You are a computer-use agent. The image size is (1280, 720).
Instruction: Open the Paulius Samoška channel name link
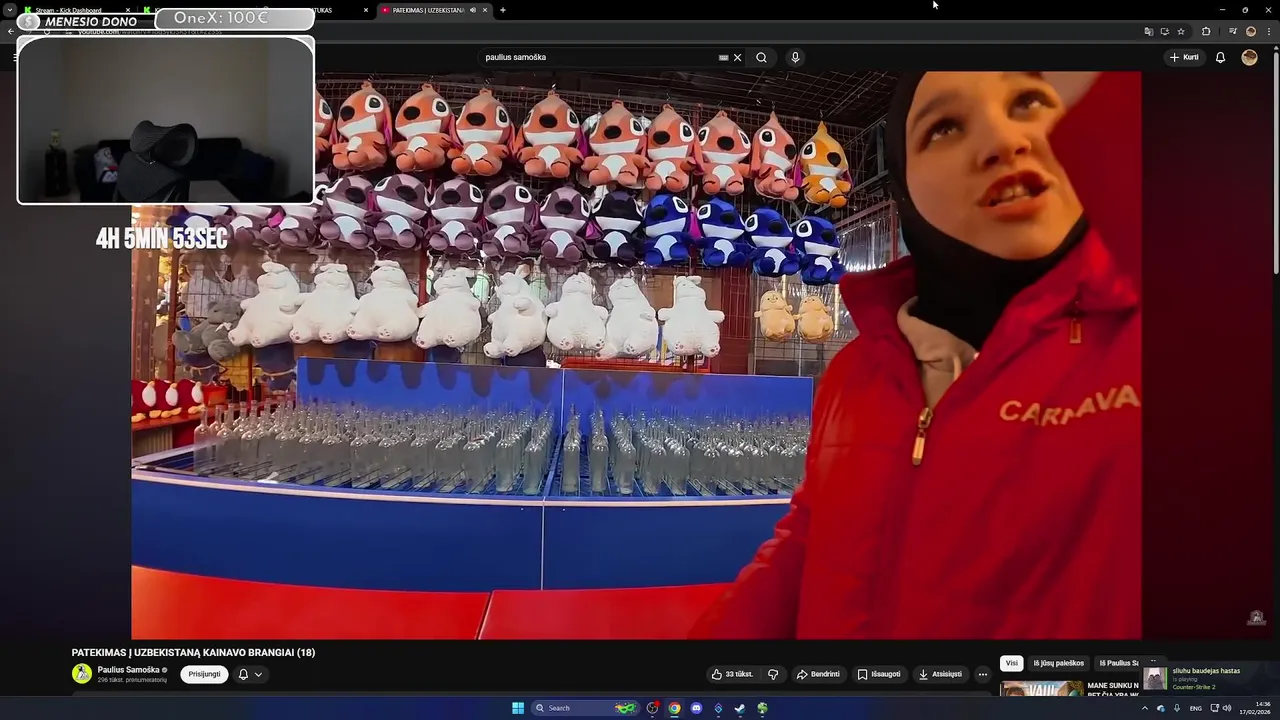(x=128, y=670)
